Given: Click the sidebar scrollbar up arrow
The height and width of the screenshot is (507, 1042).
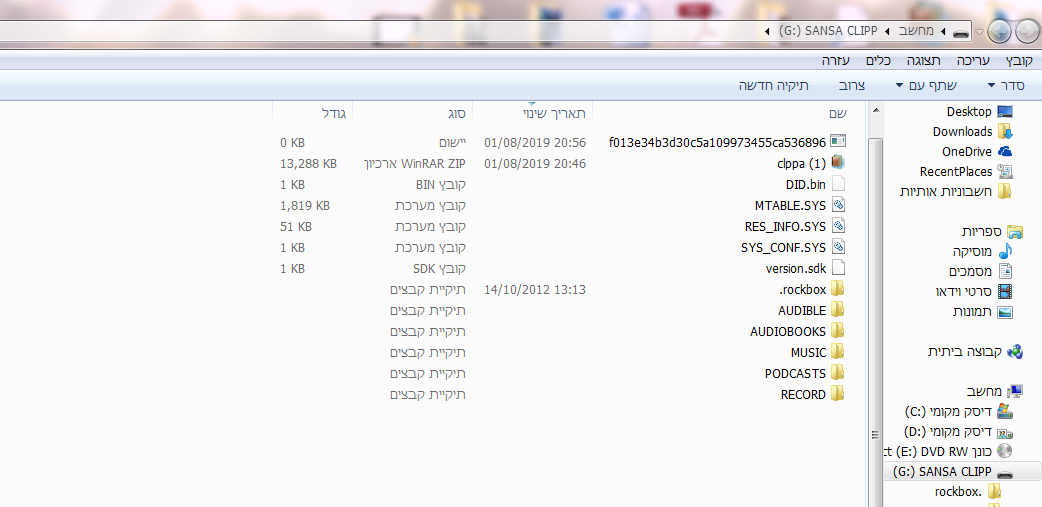Looking at the screenshot, I should point(876,110).
